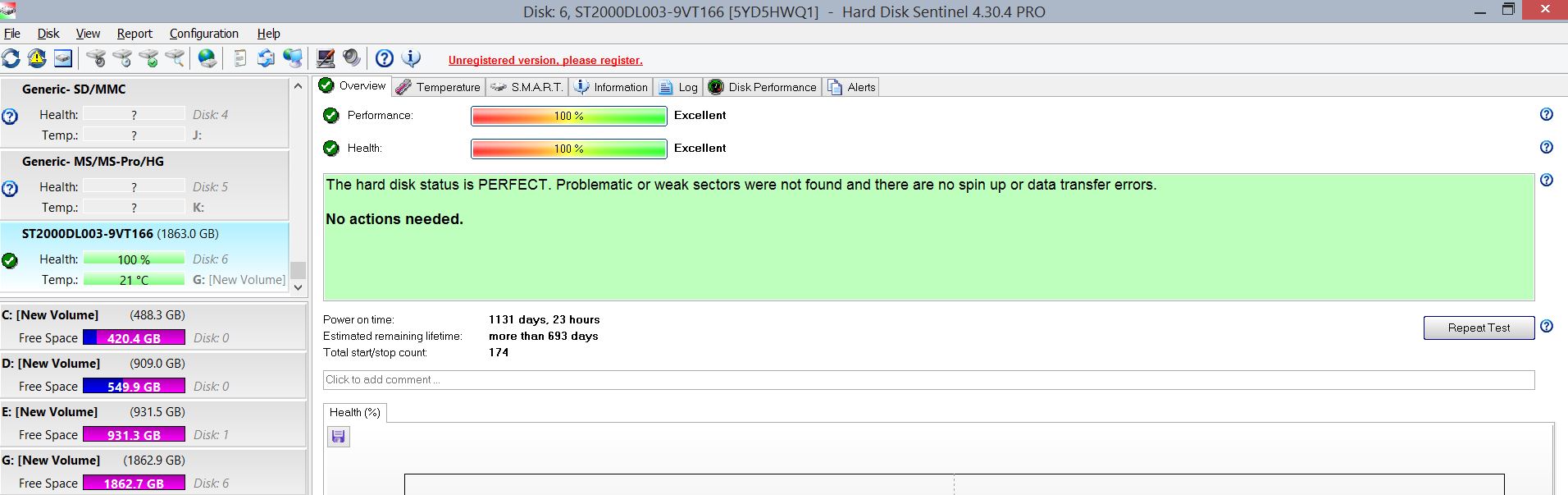Click the green check icon beside Performance
The height and width of the screenshot is (495, 1568).
[330, 115]
